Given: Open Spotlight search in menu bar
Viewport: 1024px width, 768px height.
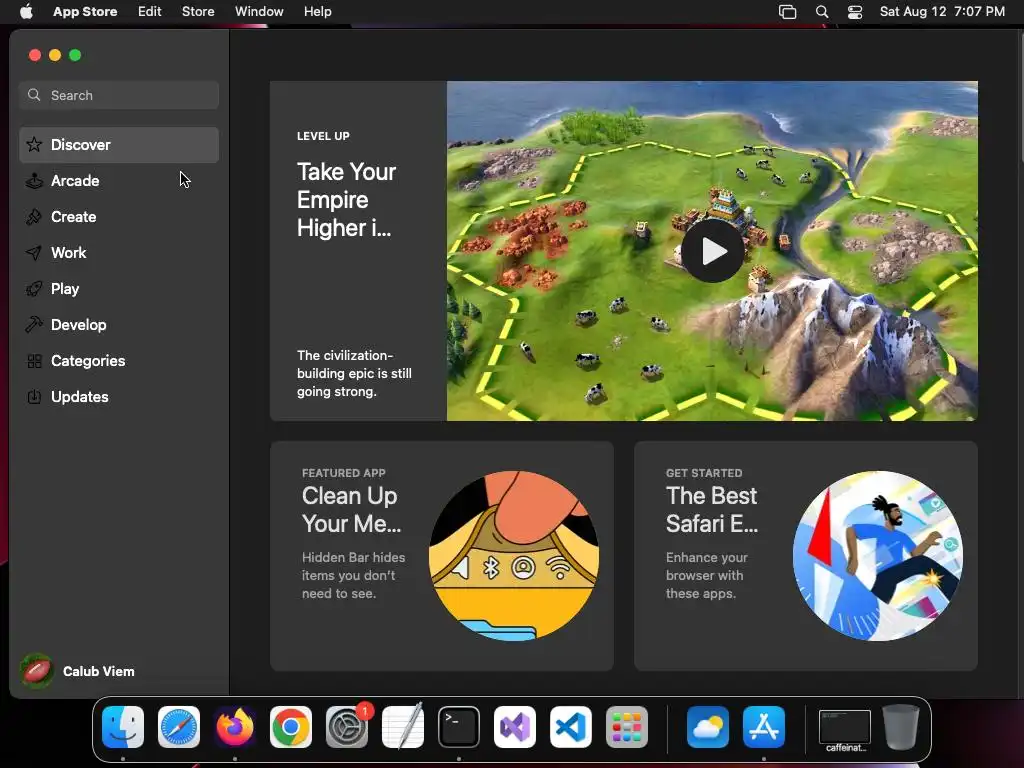Looking at the screenshot, I should tap(822, 12).
